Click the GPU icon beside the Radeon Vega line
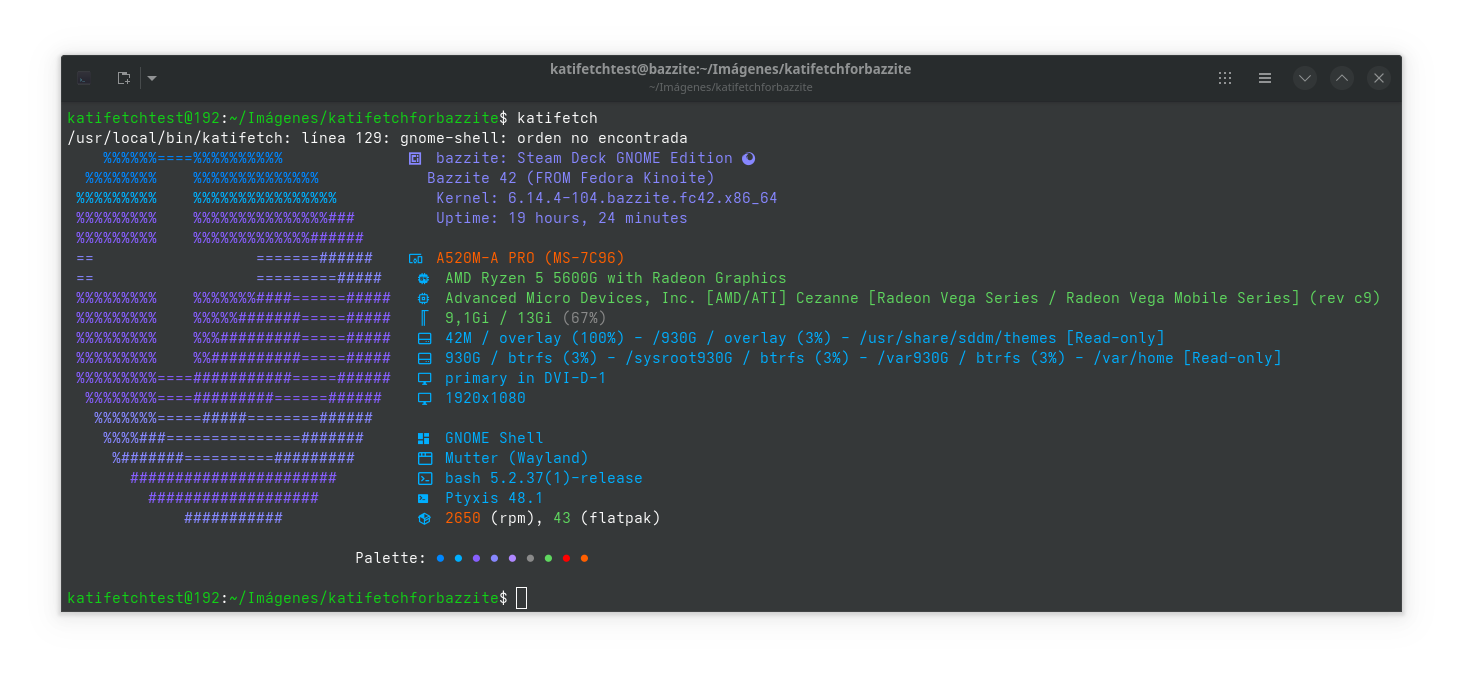1463x679 pixels. (423, 297)
